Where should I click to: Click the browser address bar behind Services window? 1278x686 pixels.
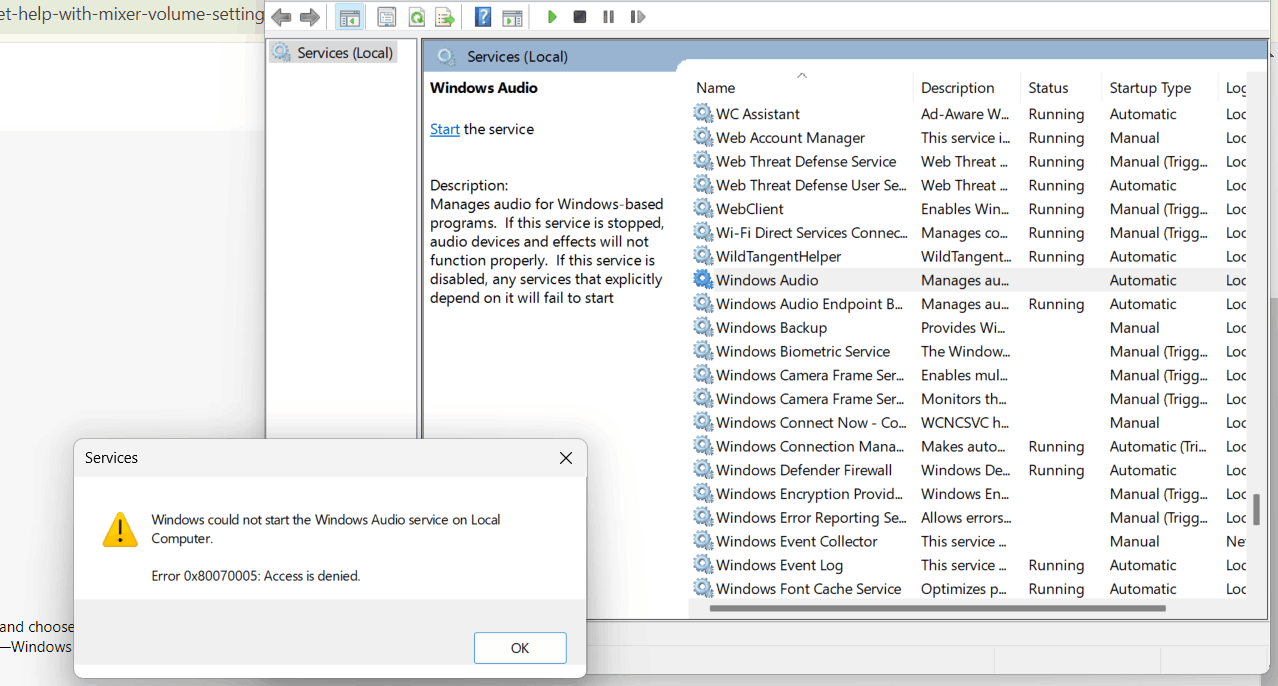coord(132,18)
